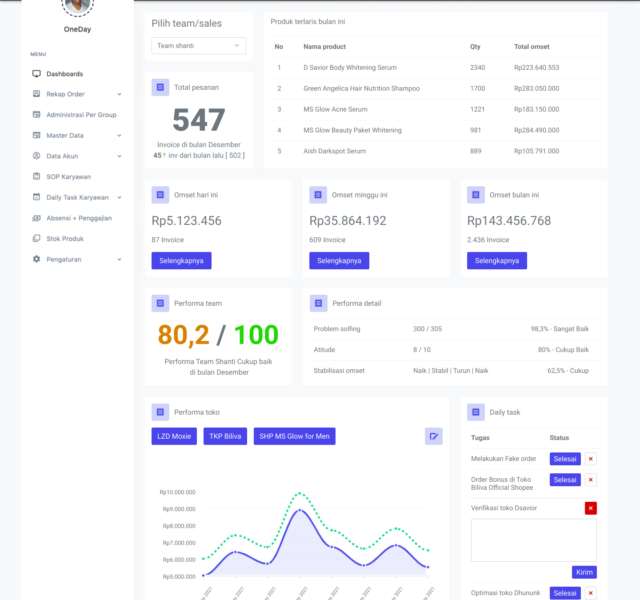
Task: Open the Absensi + Penggajian menu
Action: [79, 218]
